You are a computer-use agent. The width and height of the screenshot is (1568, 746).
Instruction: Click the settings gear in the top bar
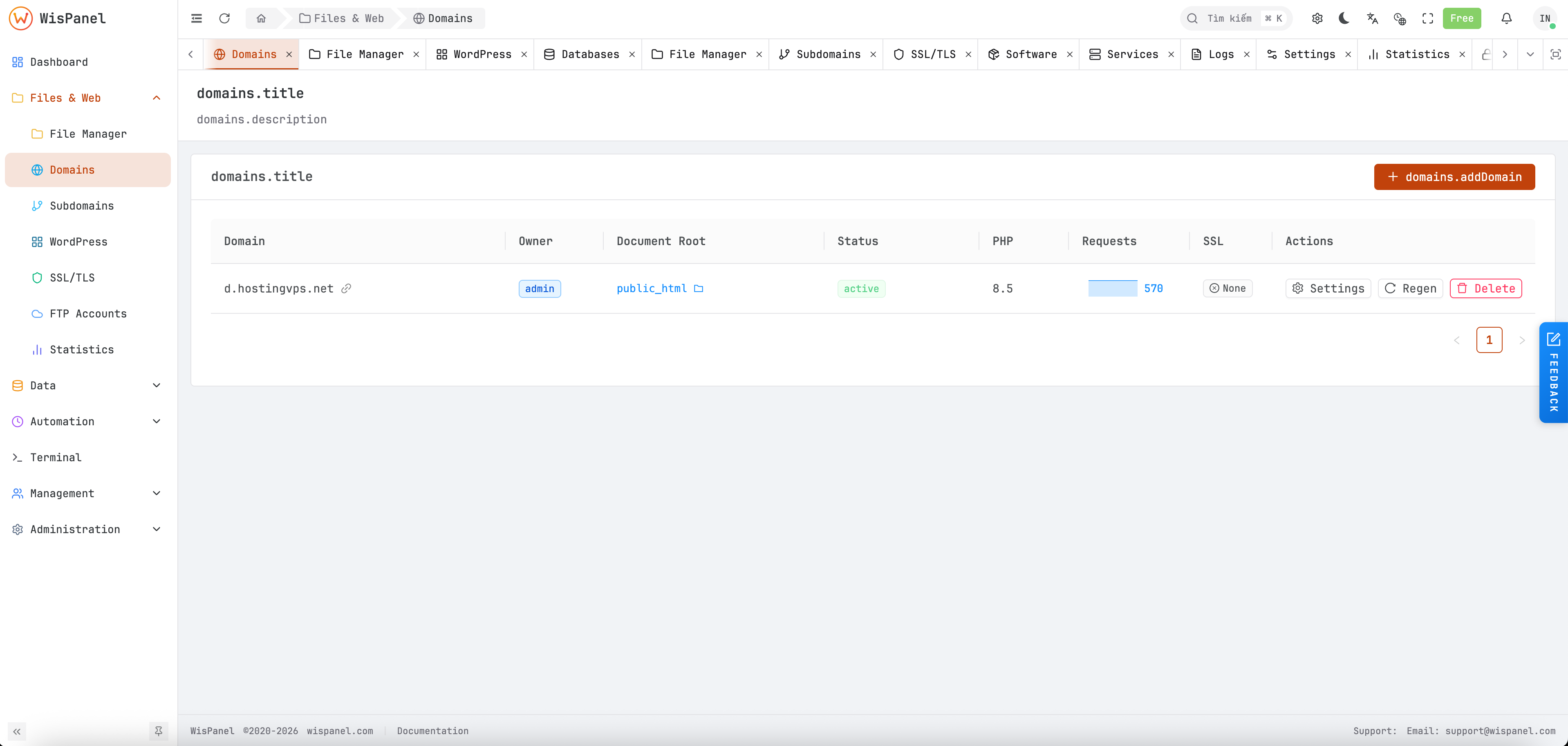(x=1317, y=18)
